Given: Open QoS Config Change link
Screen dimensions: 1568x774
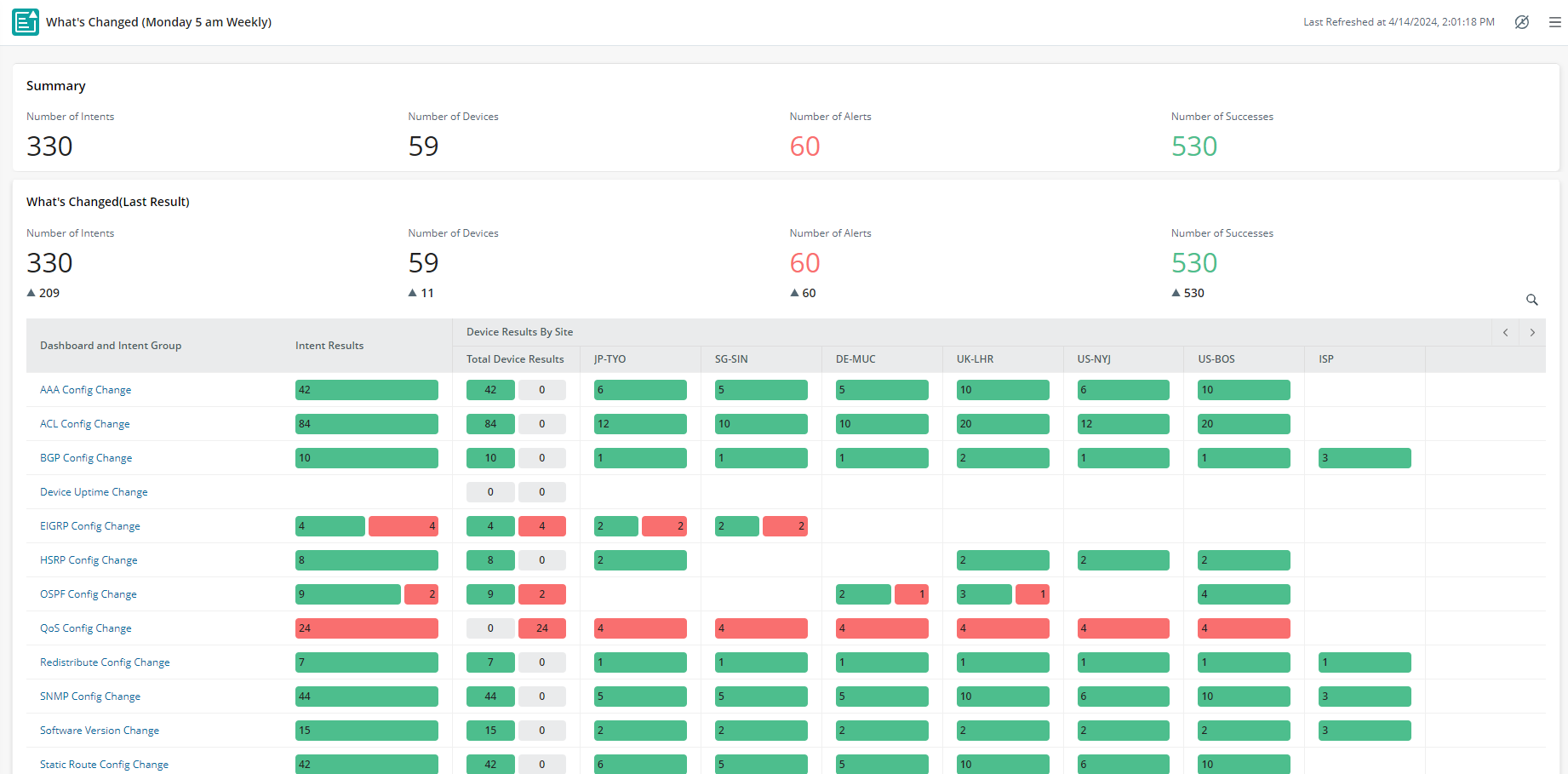Looking at the screenshot, I should (x=85, y=628).
